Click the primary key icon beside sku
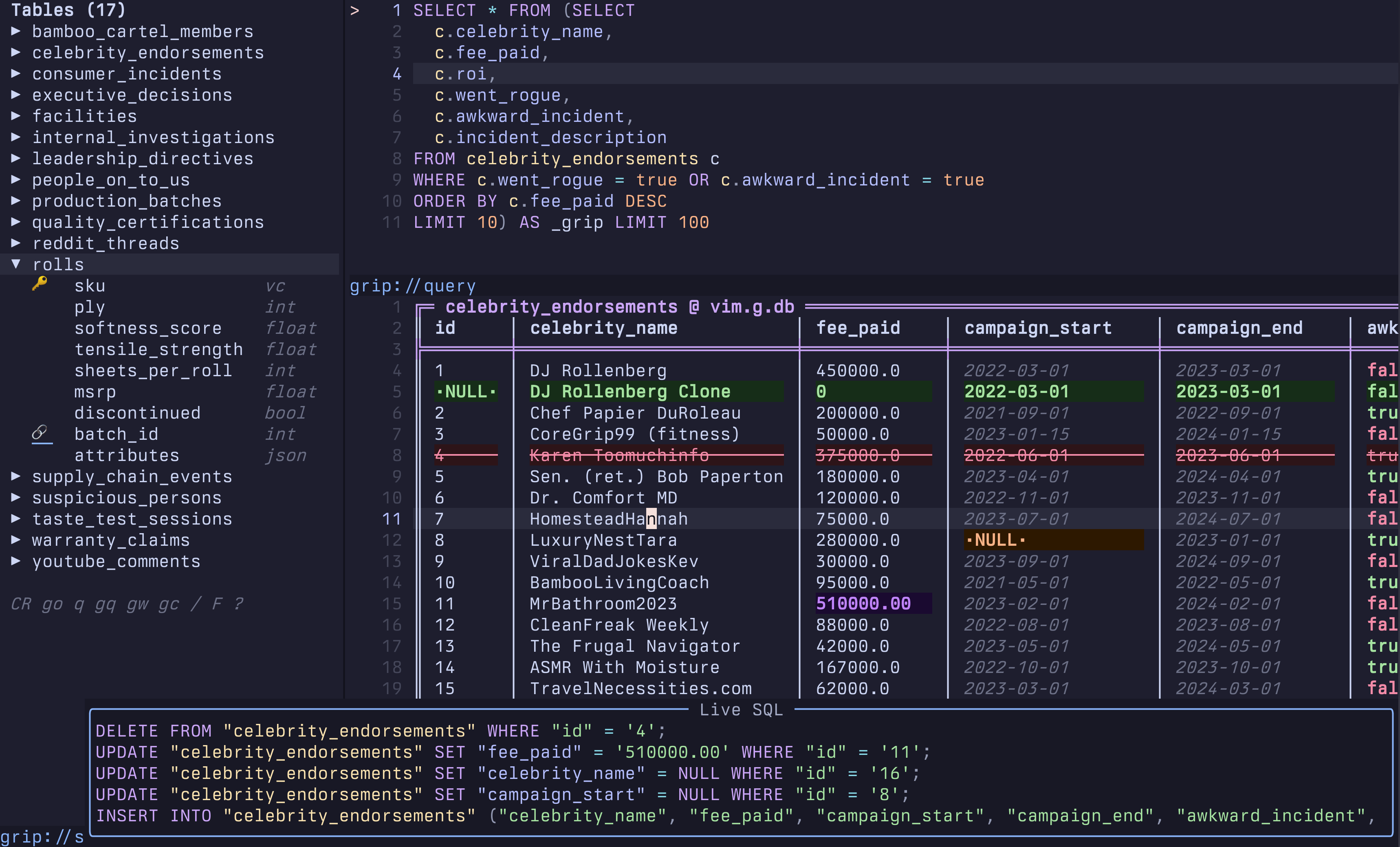1400x847 pixels. click(x=40, y=284)
